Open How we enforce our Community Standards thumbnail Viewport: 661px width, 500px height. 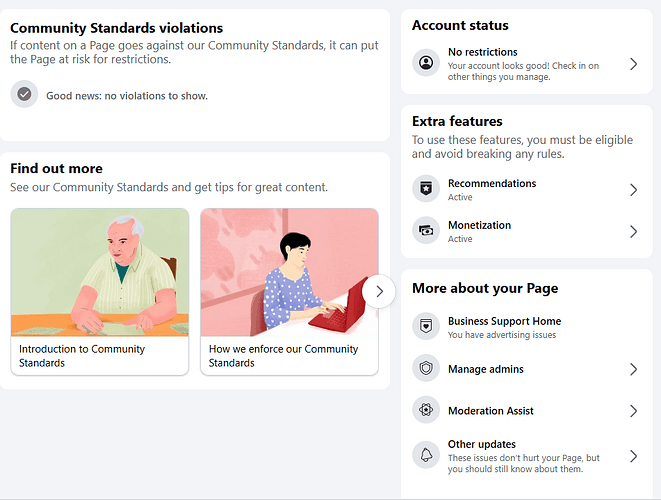click(x=289, y=272)
